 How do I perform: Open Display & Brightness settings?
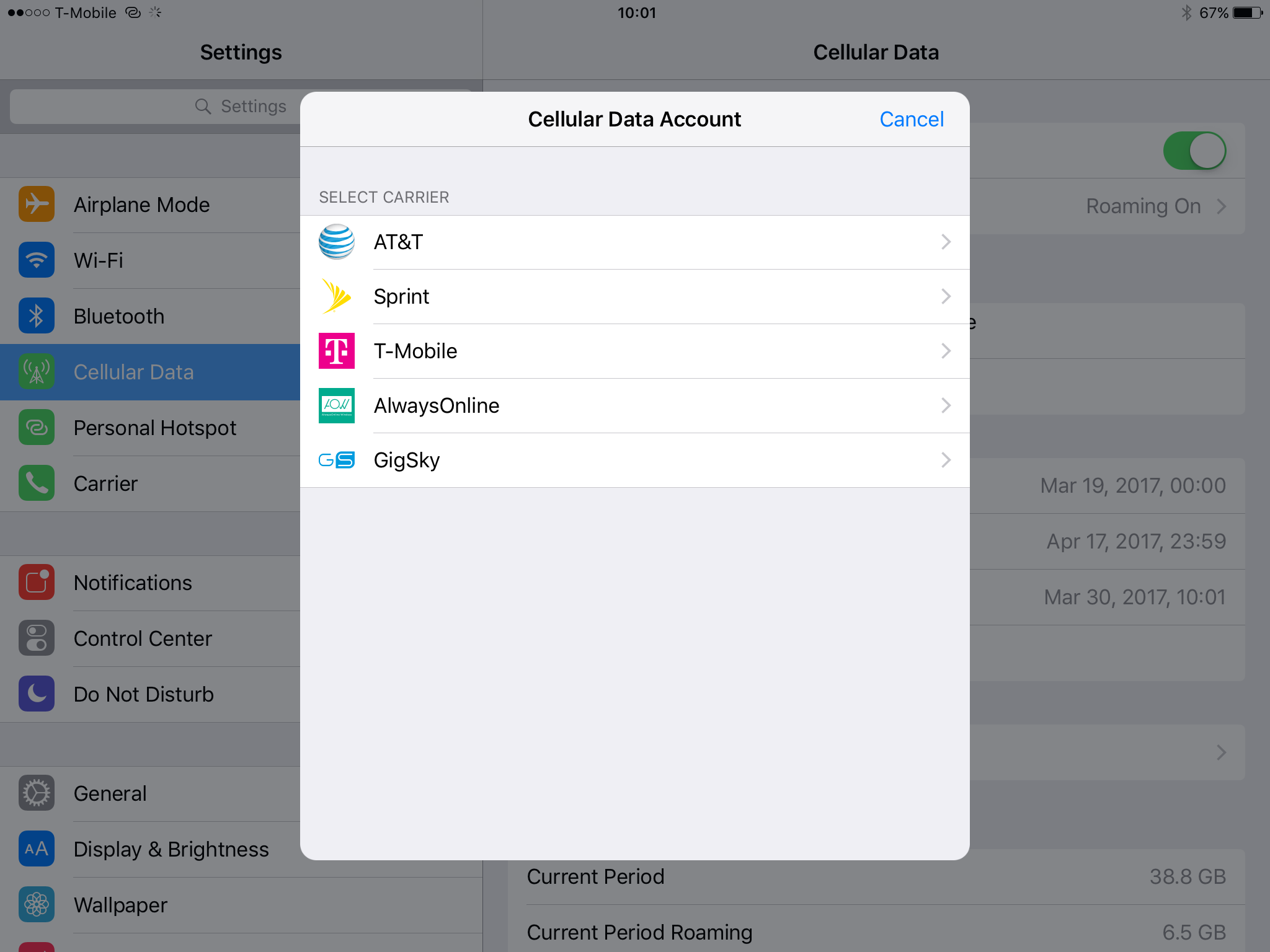pos(171,849)
